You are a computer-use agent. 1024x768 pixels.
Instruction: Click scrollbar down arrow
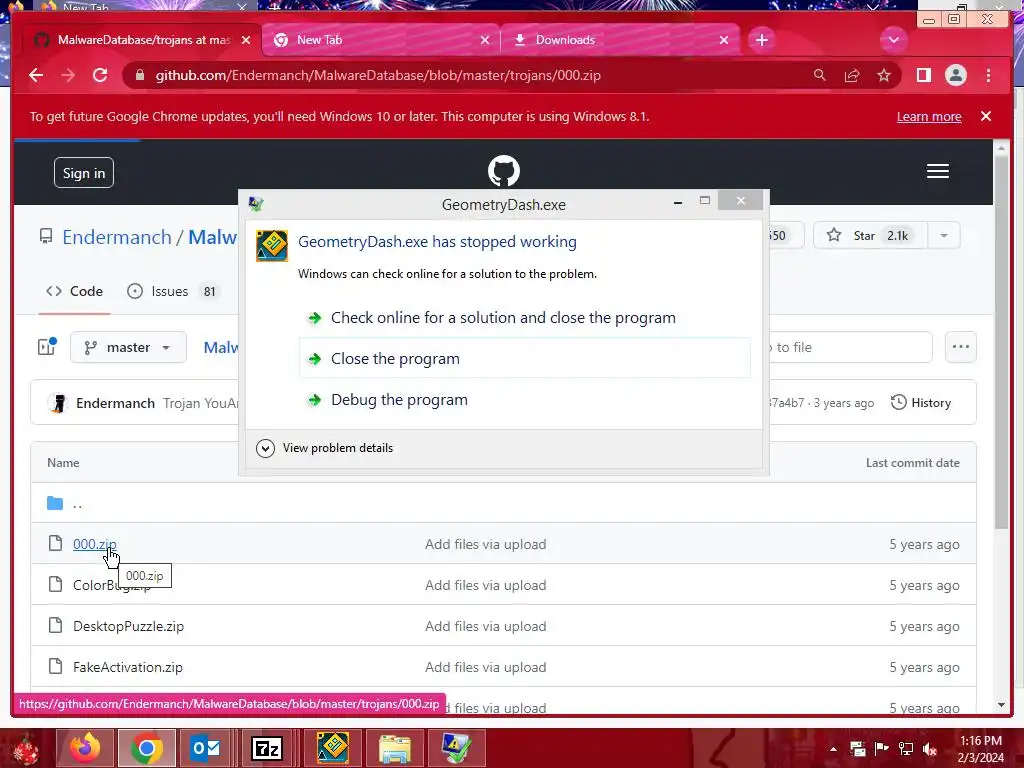coord(1001,705)
